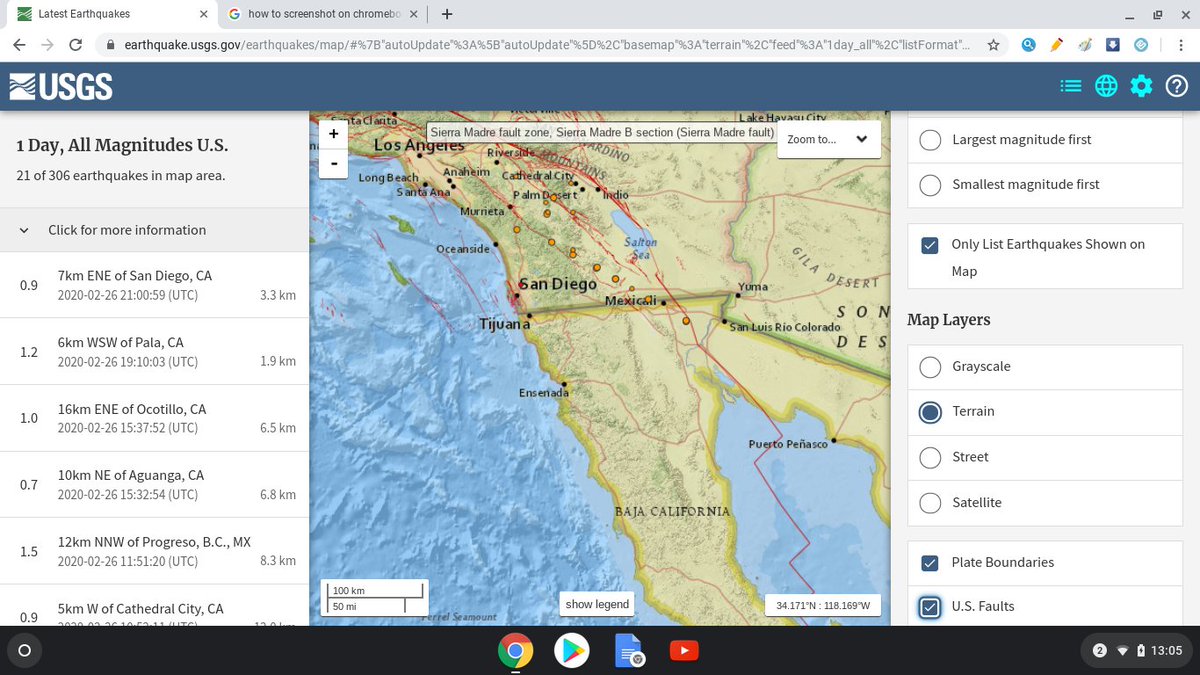Close the 'how to screenshot' tab

click(x=416, y=14)
